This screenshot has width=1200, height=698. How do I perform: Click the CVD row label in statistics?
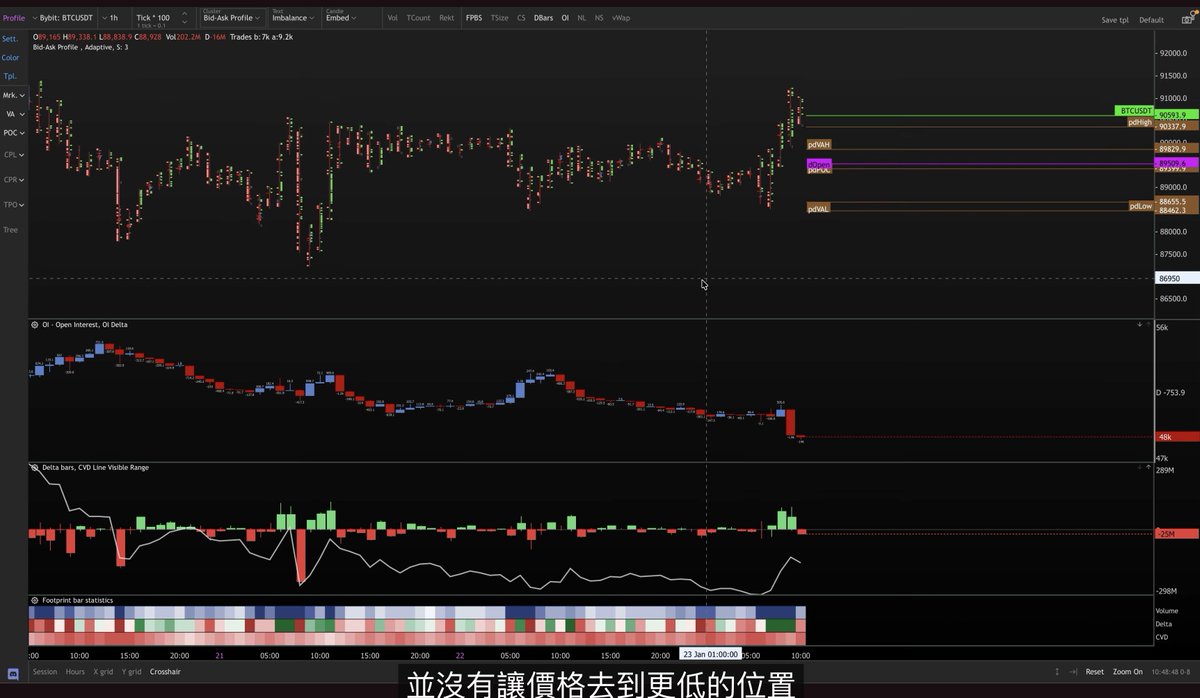point(1162,636)
